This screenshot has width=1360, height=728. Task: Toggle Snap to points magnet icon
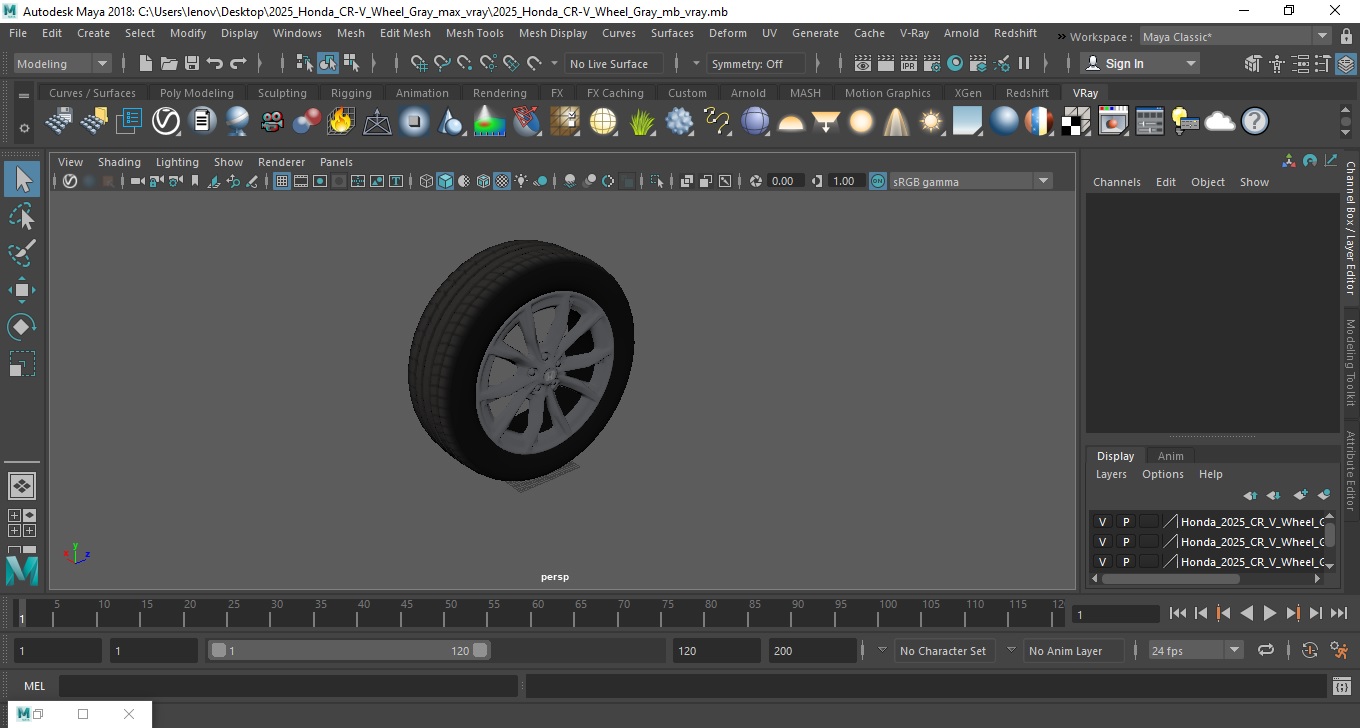[465, 63]
